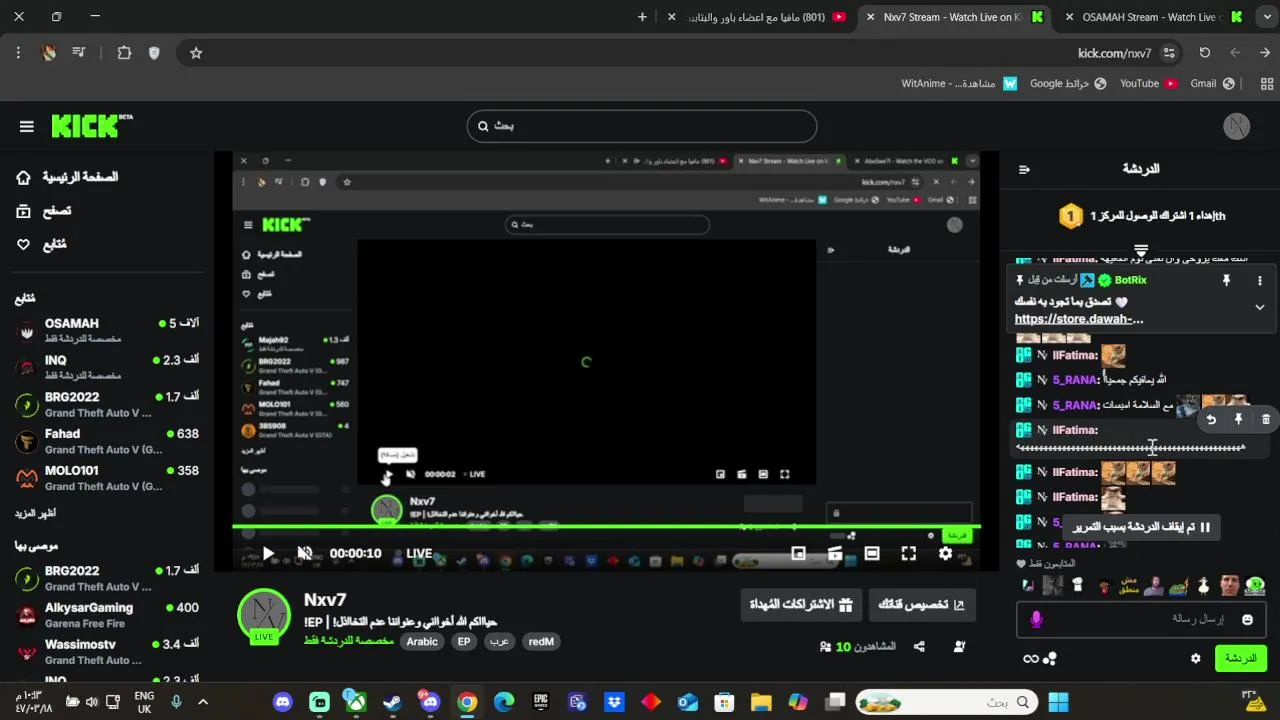
Task: Open the Following sidebar item
Action: [x=42, y=244]
